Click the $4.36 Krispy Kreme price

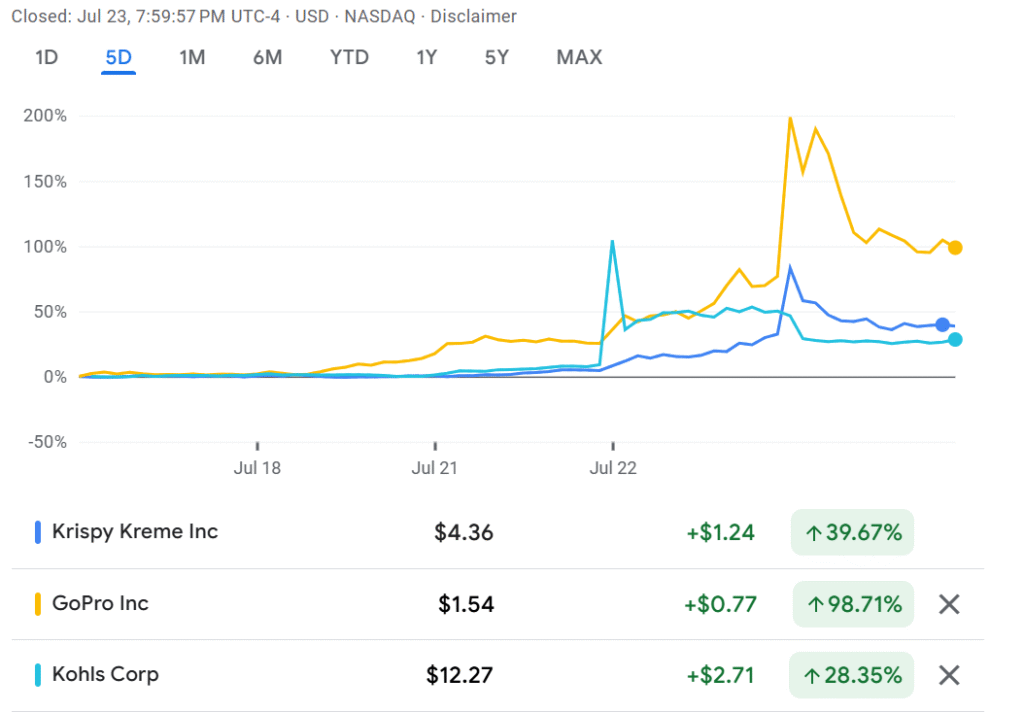(x=464, y=532)
